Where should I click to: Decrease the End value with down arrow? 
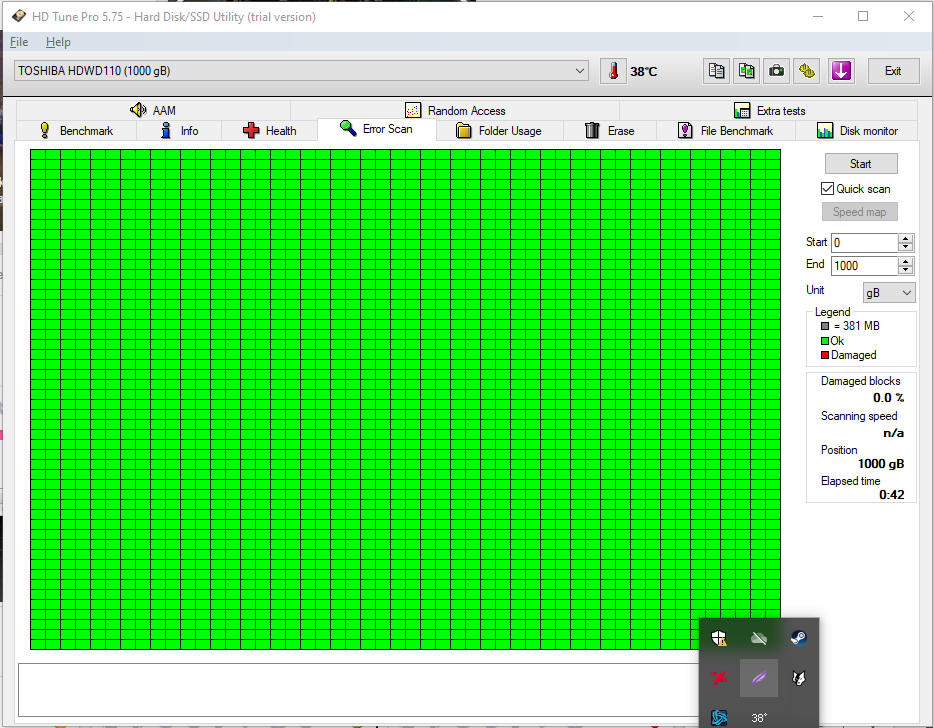[x=905, y=270]
